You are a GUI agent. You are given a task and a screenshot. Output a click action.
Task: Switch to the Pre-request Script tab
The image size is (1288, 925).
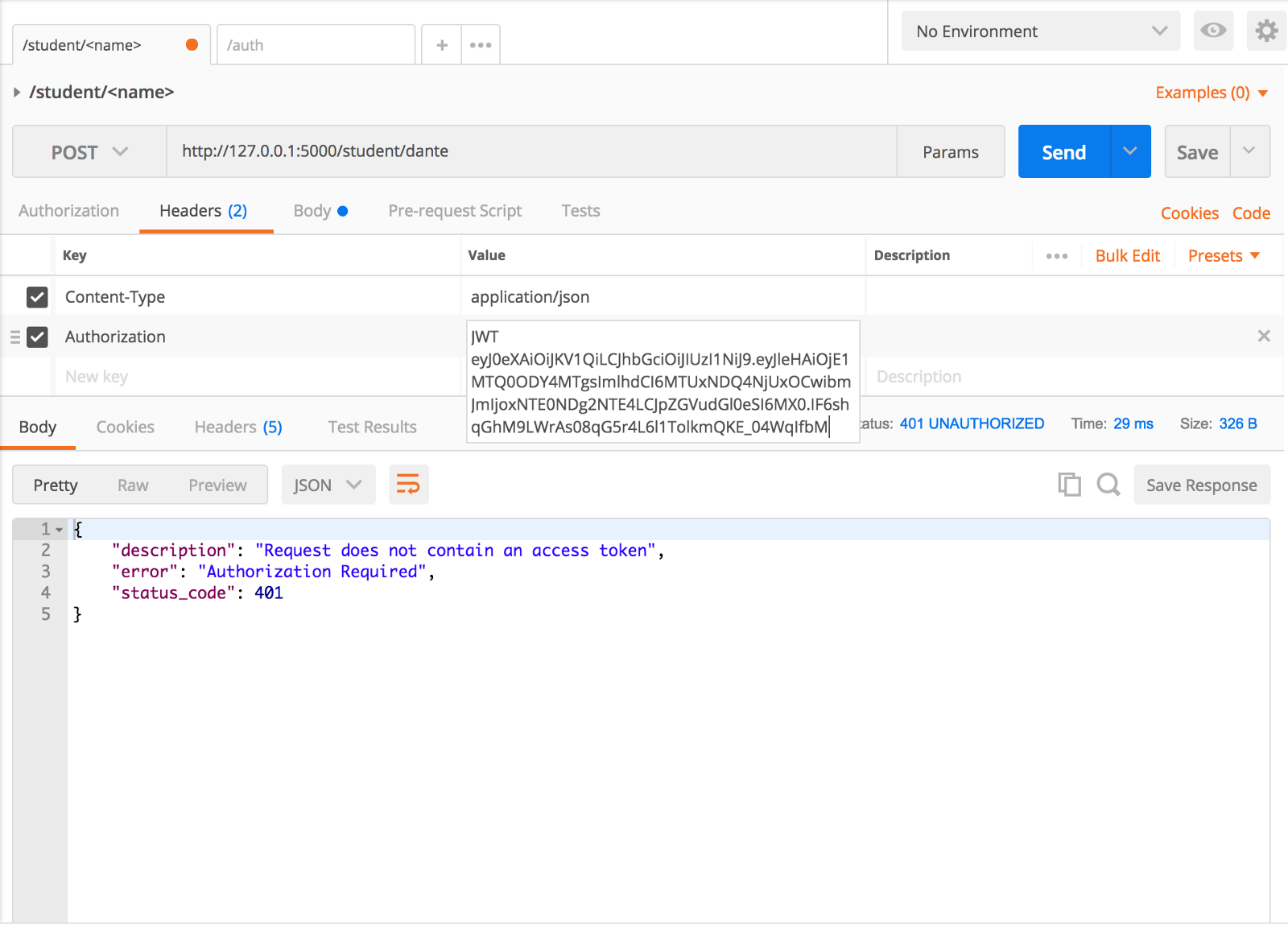tap(455, 211)
